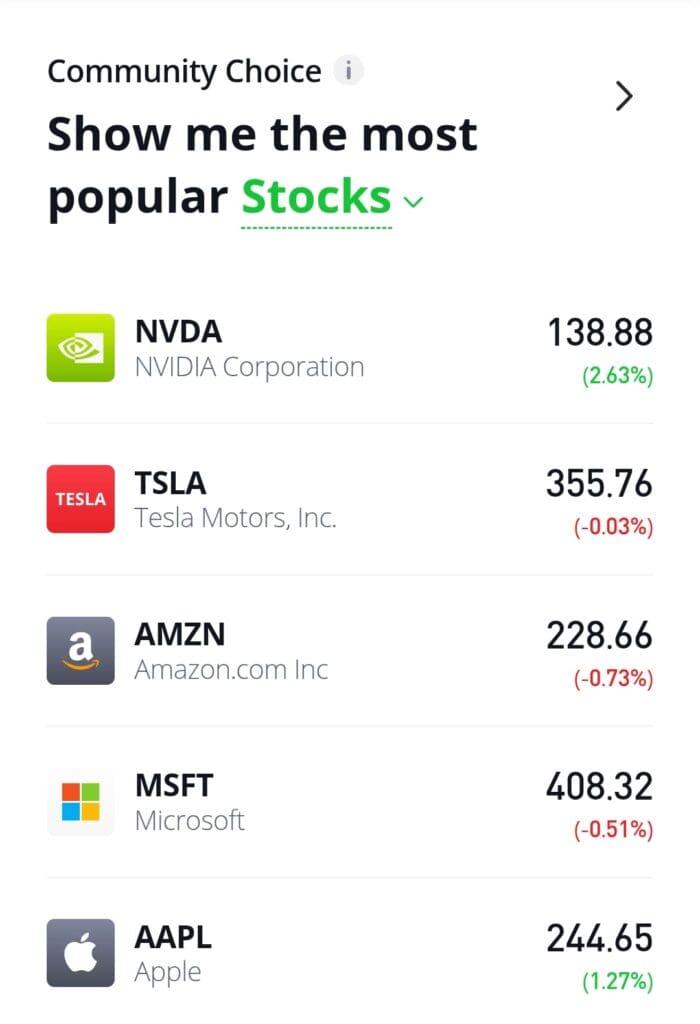The height and width of the screenshot is (1024, 700).
Task: Click the green Nvidia eye emblem
Action: [x=79, y=350]
